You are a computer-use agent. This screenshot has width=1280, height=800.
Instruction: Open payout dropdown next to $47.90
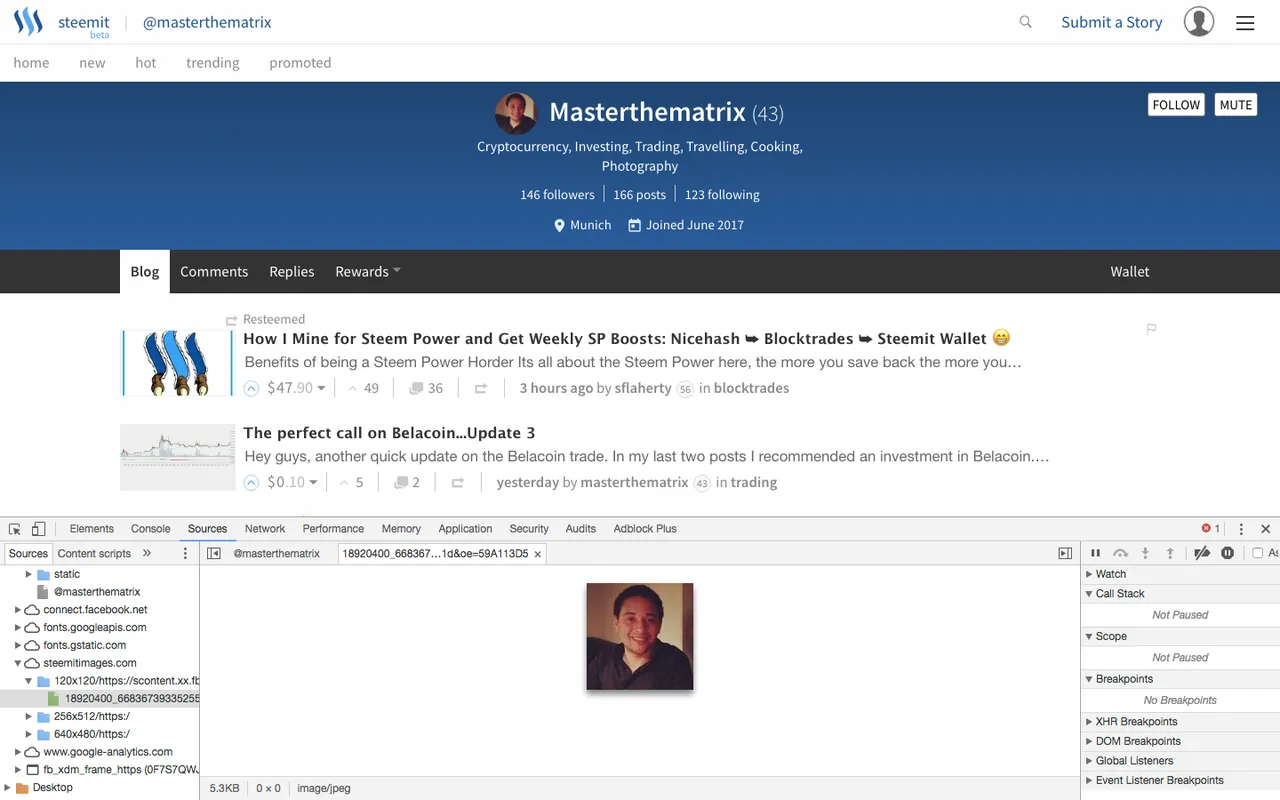[321, 388]
